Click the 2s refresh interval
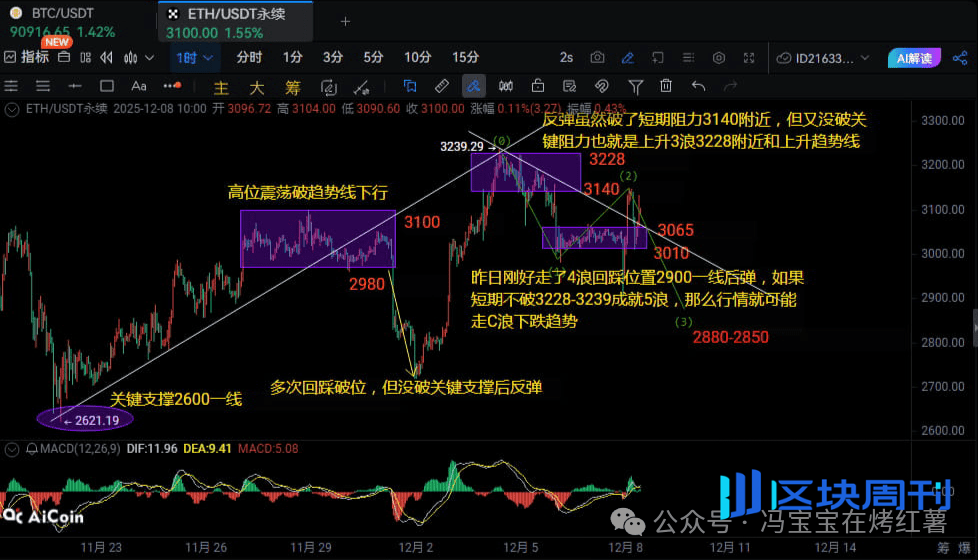This screenshot has height=560, width=978. [566, 58]
